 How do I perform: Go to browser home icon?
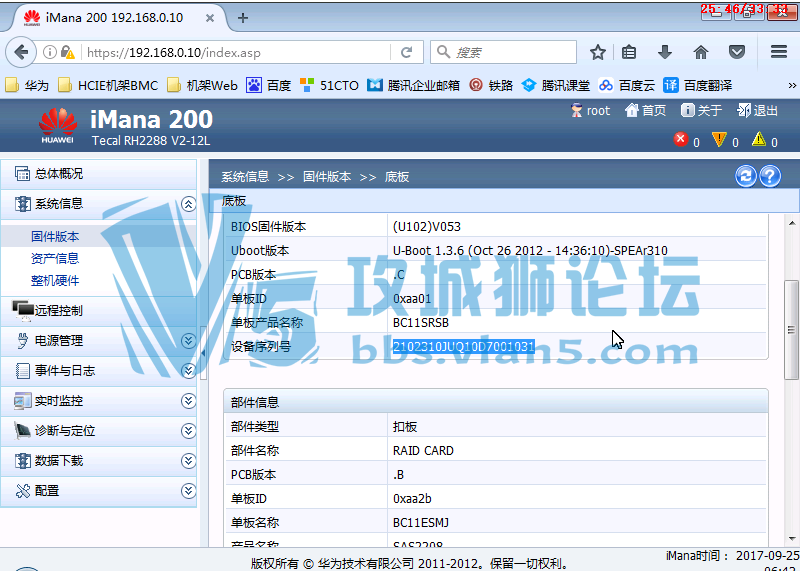click(x=701, y=52)
